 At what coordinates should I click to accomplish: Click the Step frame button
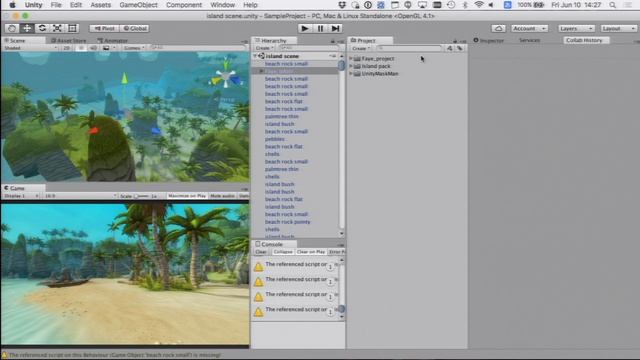tap(336, 28)
